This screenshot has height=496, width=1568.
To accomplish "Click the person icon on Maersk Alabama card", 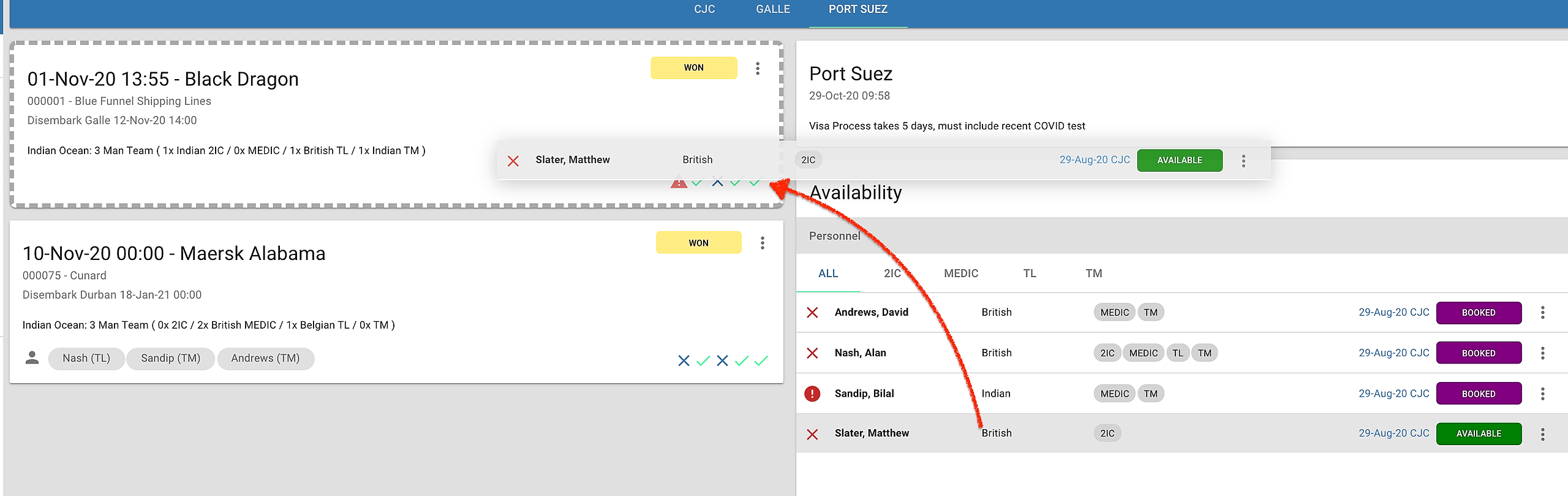I will [32, 358].
